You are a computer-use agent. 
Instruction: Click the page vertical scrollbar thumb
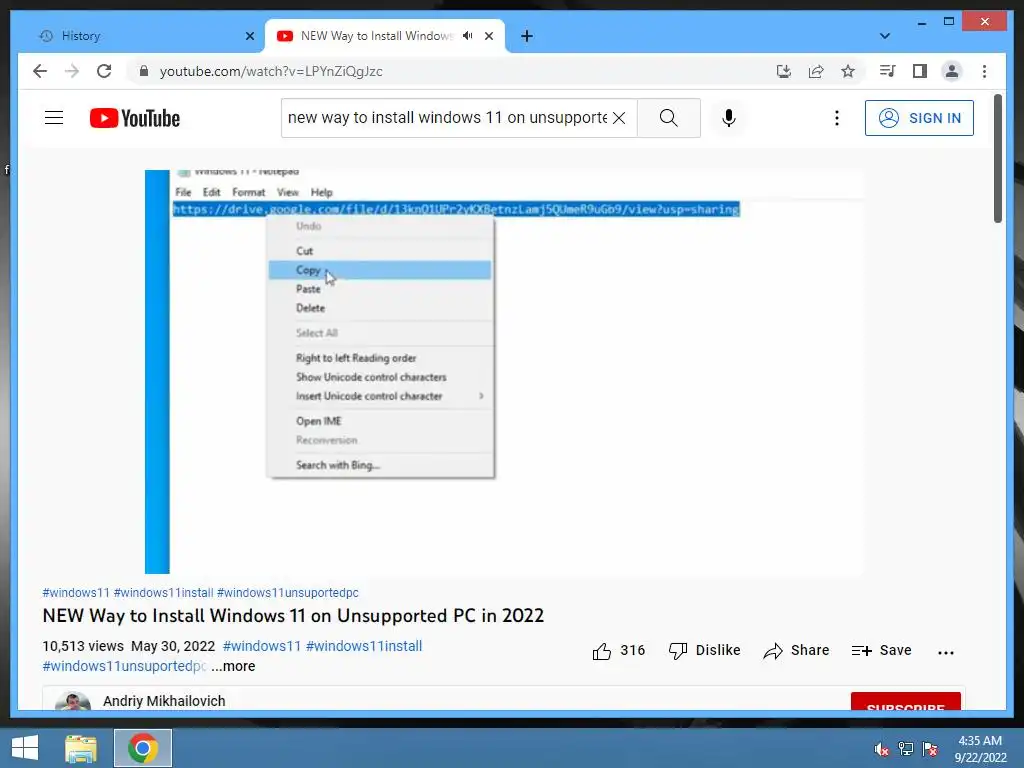click(997, 159)
